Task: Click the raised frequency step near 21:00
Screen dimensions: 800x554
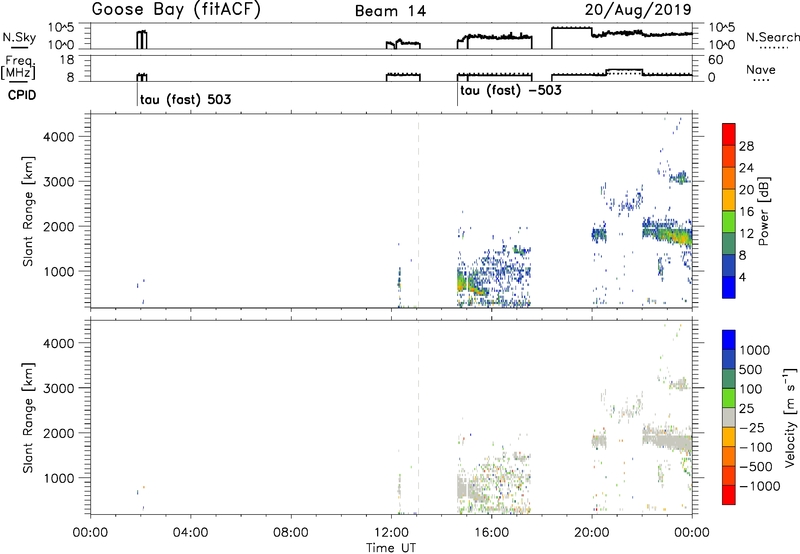Action: tap(624, 70)
